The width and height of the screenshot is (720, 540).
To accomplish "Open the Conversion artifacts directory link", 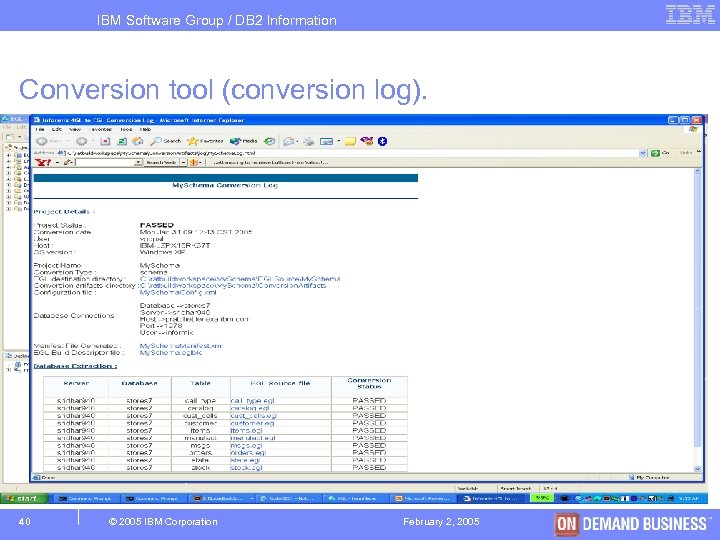I will click(x=233, y=285).
